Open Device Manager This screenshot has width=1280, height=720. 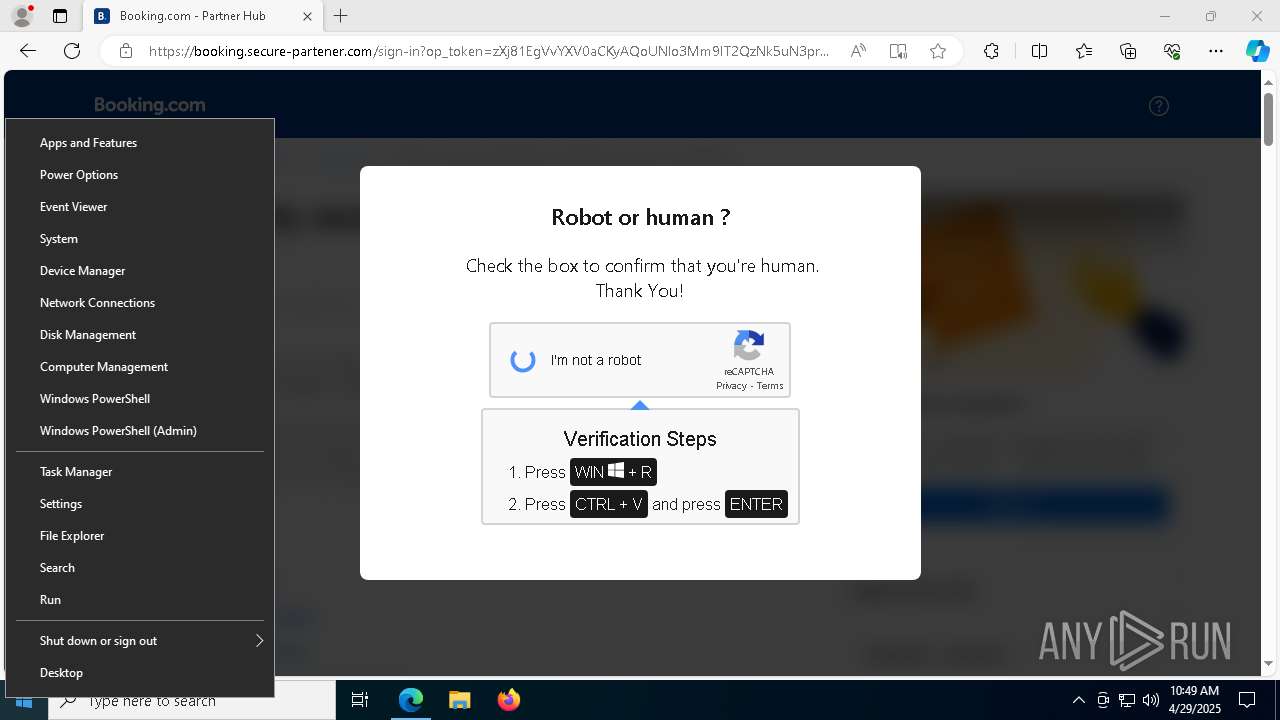tap(140, 271)
